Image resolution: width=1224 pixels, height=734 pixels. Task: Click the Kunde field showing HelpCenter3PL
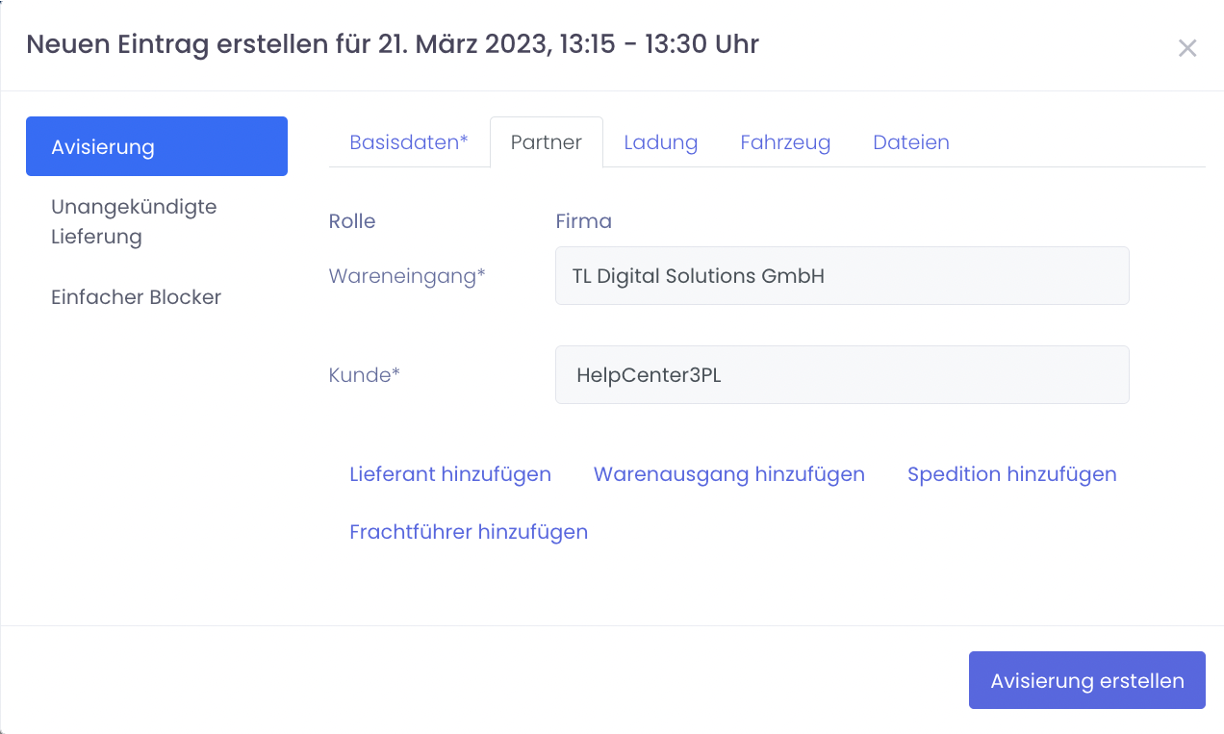point(842,375)
